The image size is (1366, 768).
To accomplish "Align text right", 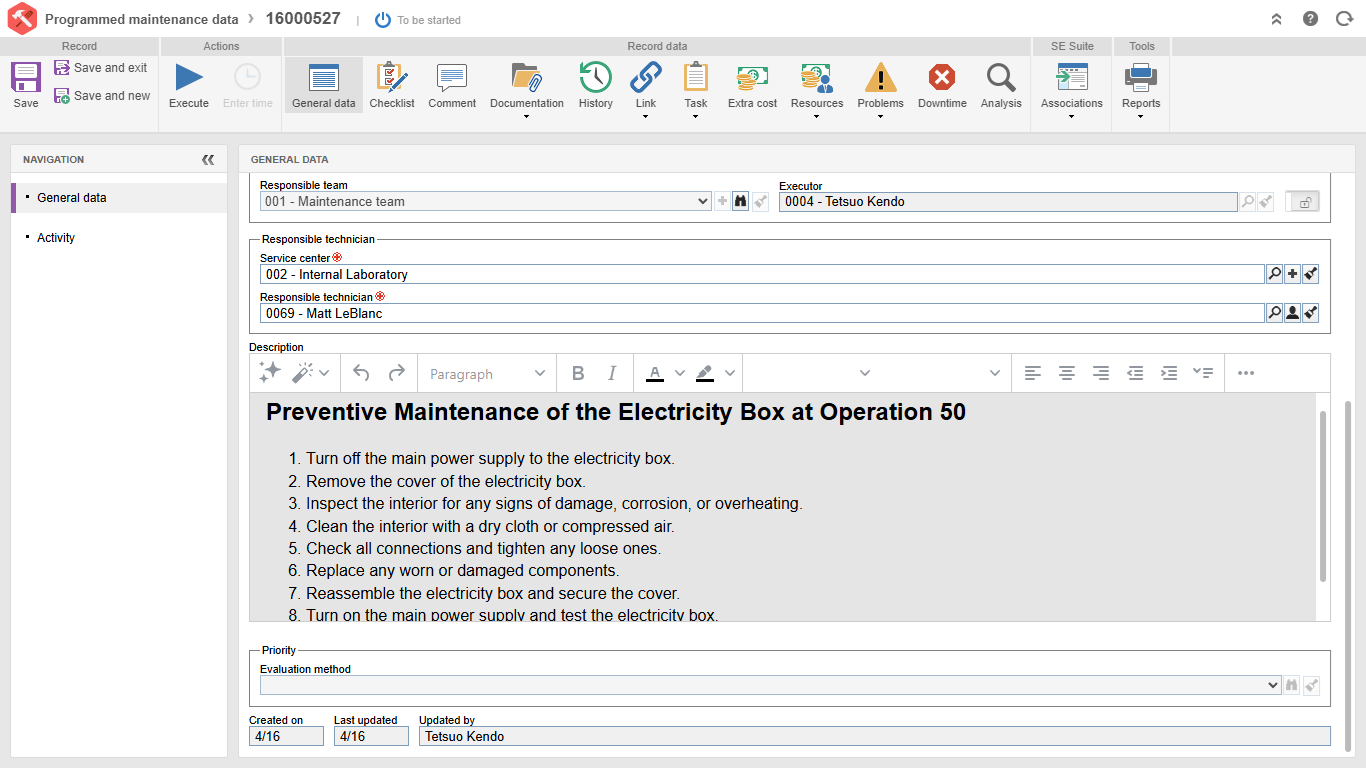I will point(1101,373).
